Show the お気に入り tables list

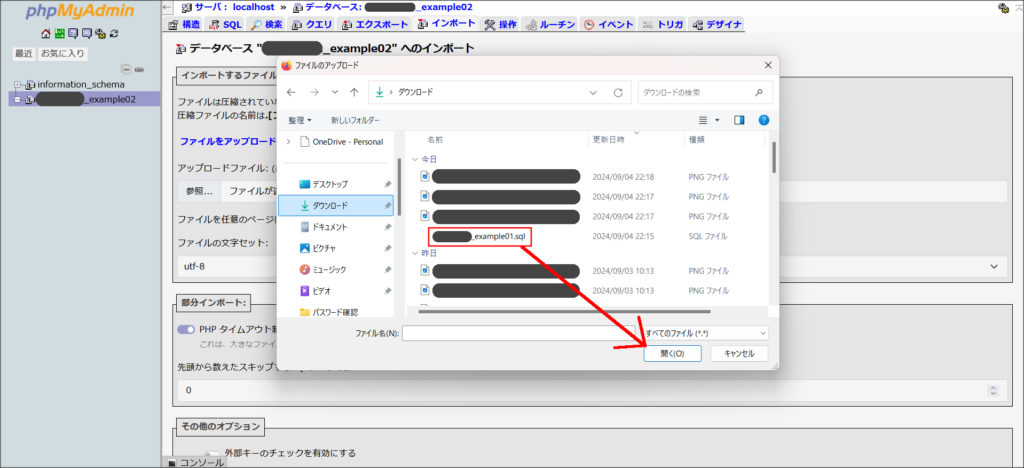pos(63,54)
